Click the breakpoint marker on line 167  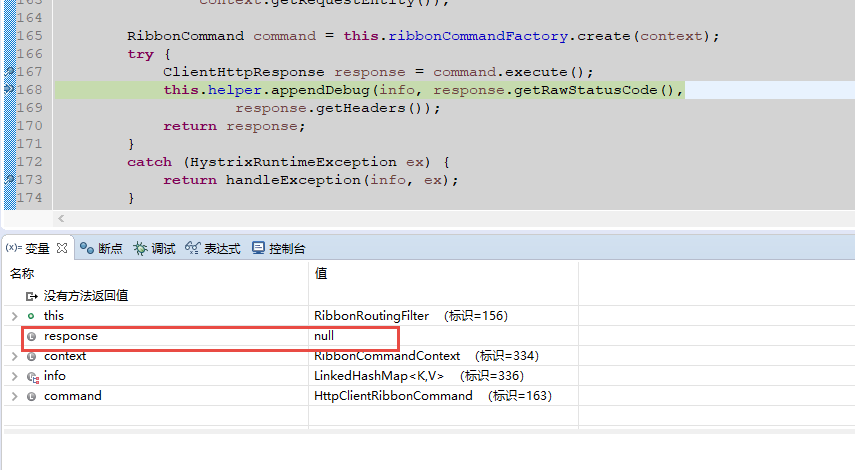click(x=9, y=72)
